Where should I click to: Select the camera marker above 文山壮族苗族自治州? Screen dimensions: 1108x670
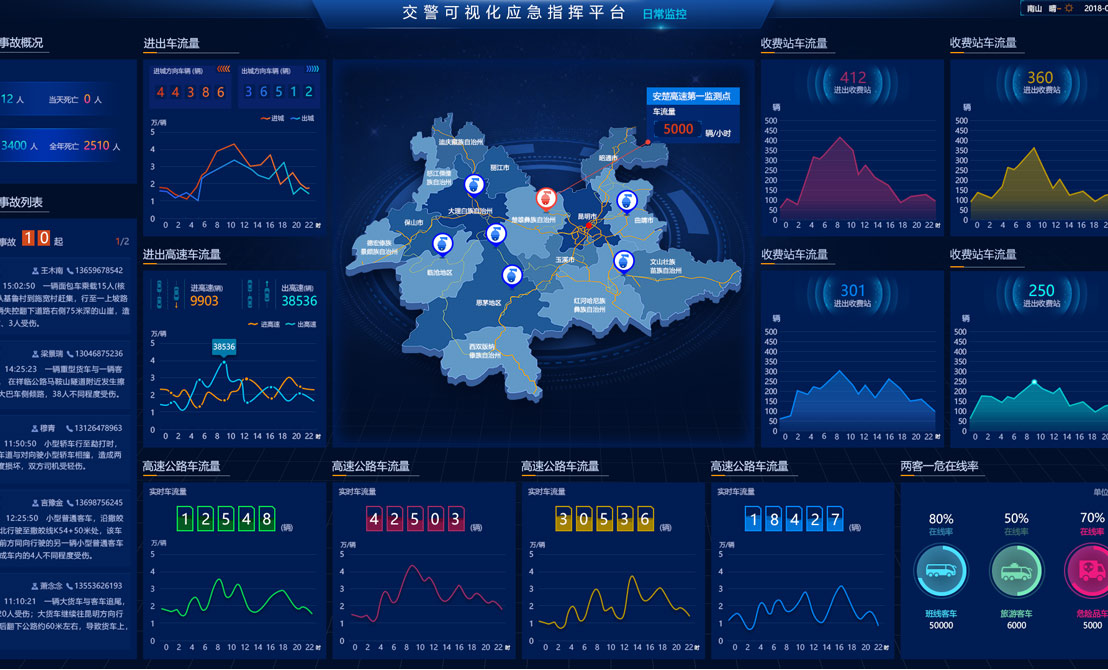[x=624, y=261]
